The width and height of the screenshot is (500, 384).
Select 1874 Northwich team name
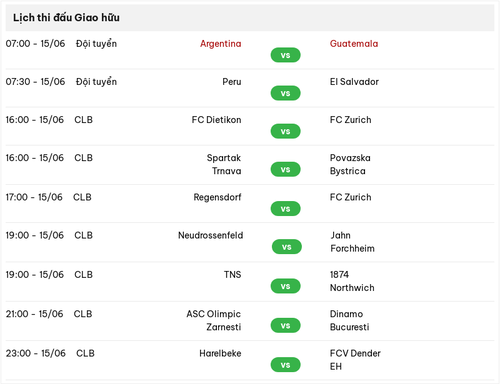[352, 281]
